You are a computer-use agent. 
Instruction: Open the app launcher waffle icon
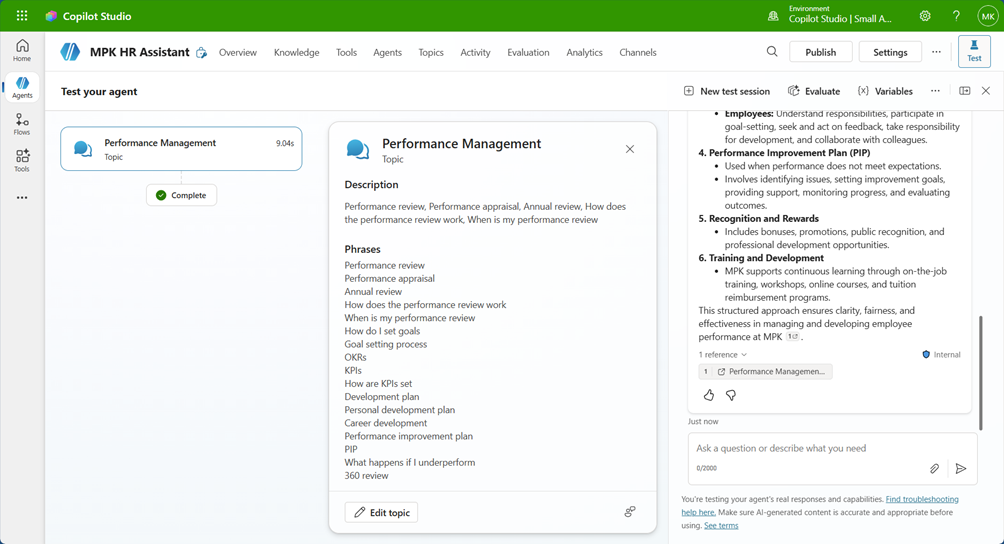tap(22, 16)
